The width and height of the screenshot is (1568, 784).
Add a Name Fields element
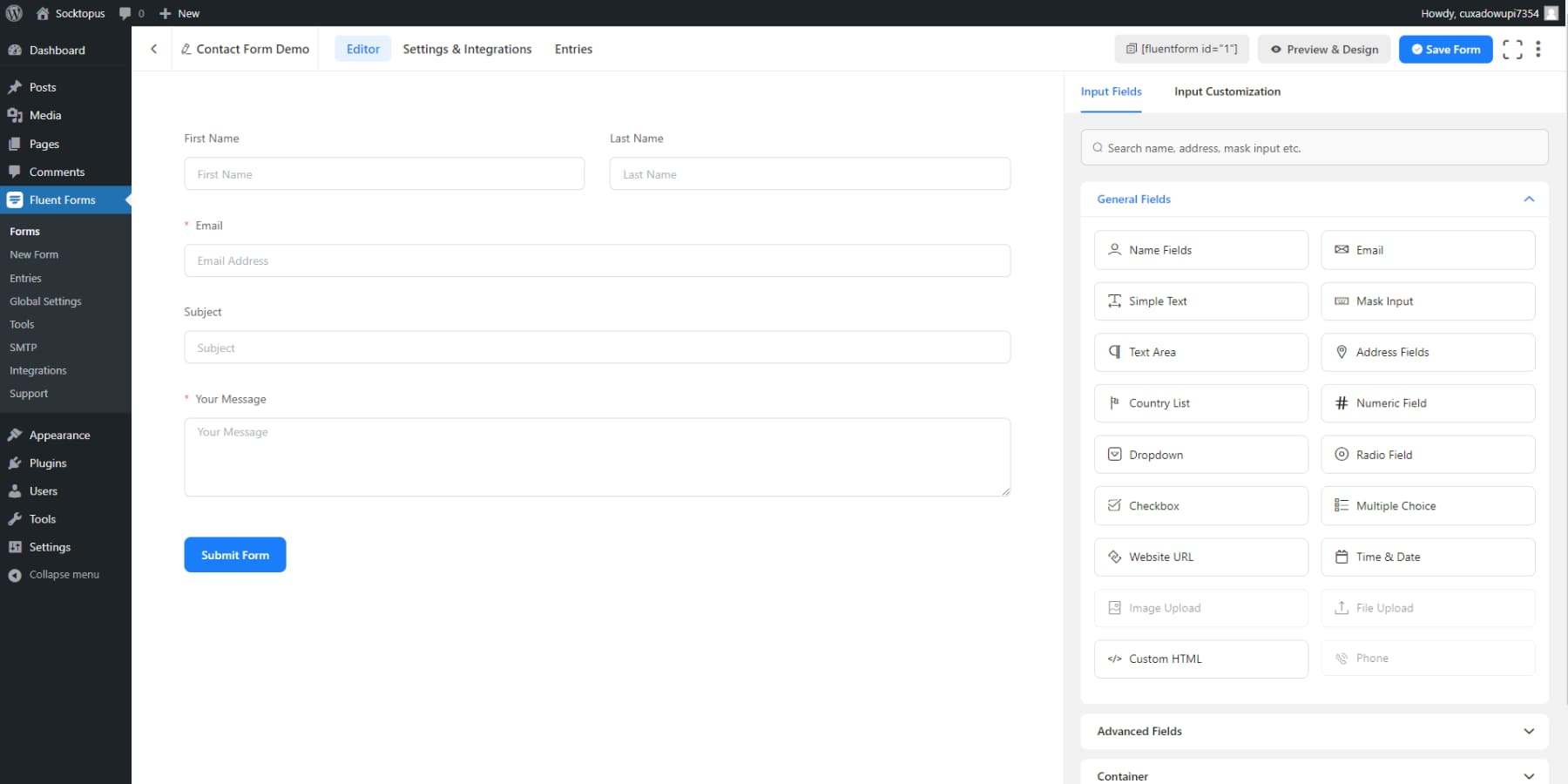pyautogui.click(x=1200, y=250)
